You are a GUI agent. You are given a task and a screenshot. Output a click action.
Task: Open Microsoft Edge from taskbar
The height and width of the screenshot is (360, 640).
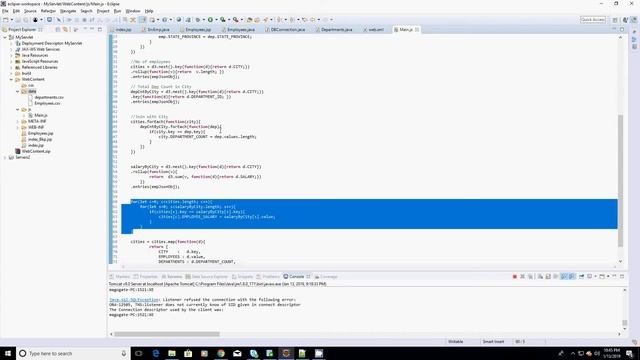[x=156, y=353]
